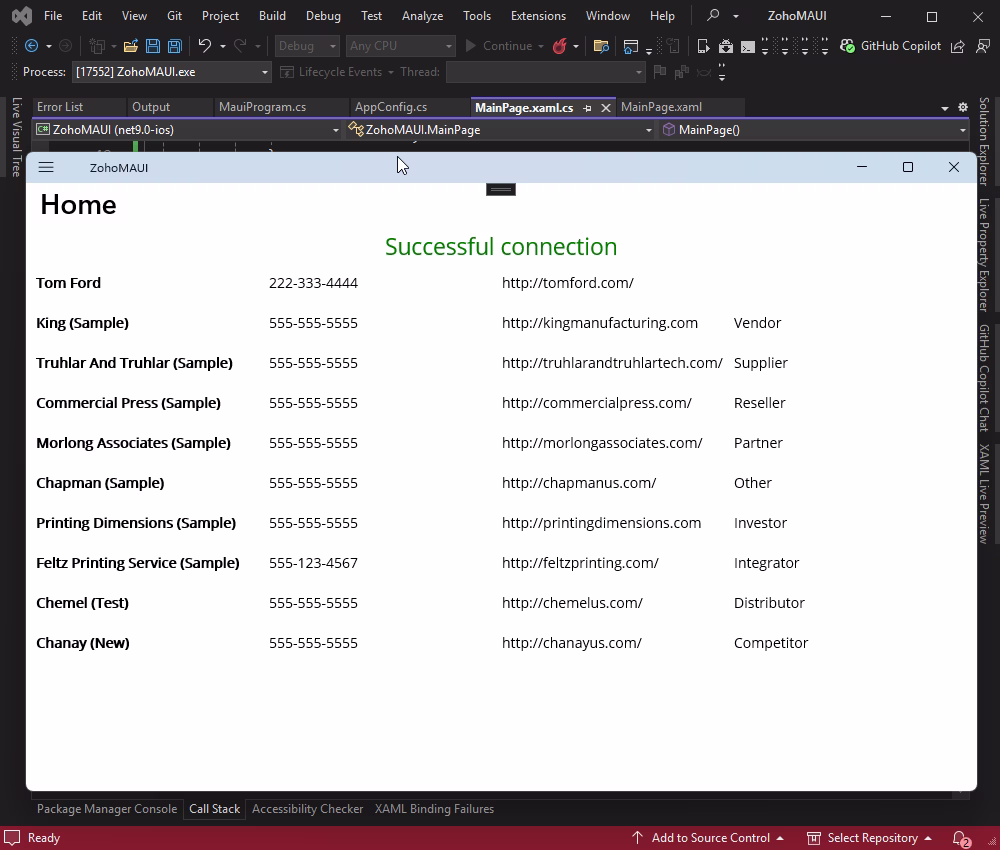
Task: Open the XAML Binding Failures tab
Action: (434, 809)
